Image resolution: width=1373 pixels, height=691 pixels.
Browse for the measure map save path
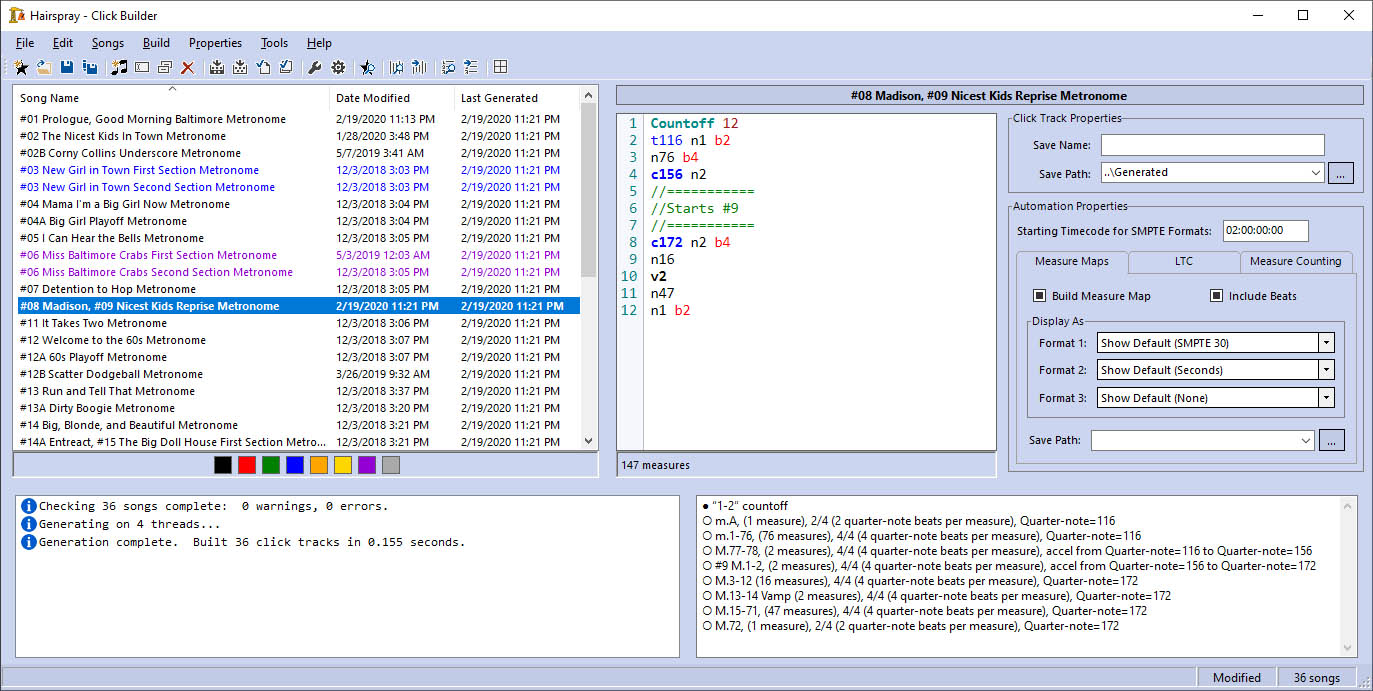point(1332,440)
